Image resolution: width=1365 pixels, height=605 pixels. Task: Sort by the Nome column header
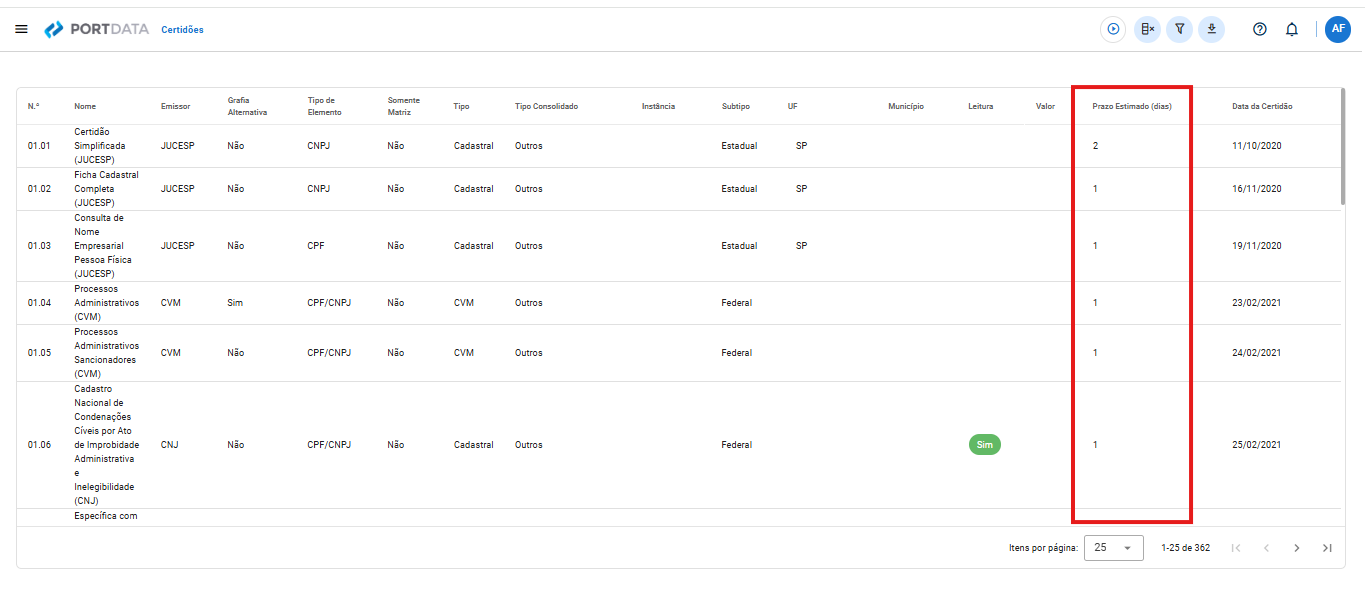click(x=85, y=106)
